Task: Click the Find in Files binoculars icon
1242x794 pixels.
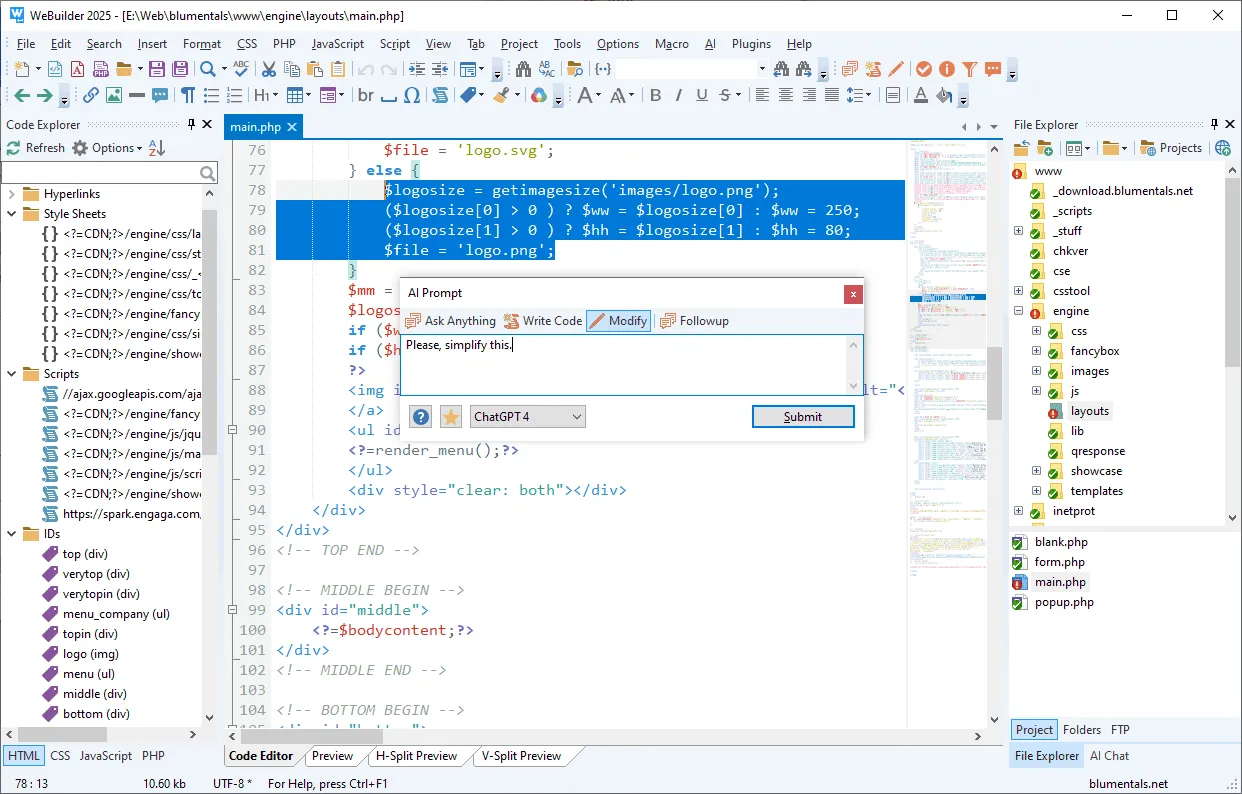Action: pos(523,68)
